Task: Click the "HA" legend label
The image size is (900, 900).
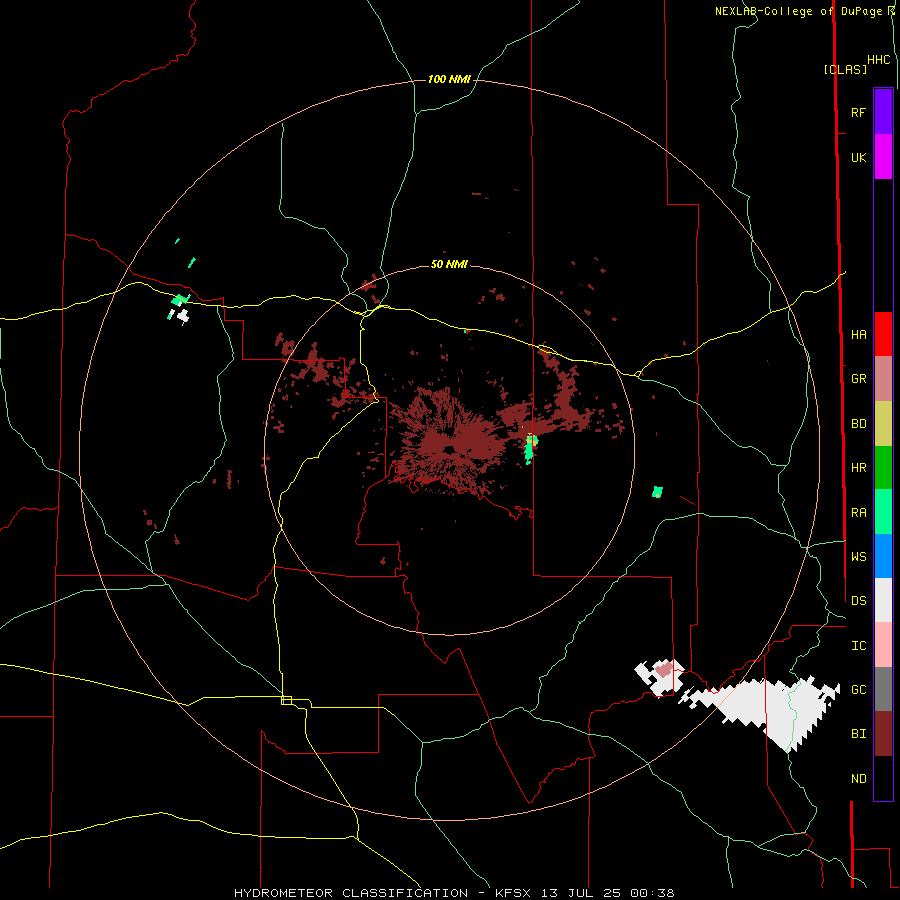Action: pos(858,335)
